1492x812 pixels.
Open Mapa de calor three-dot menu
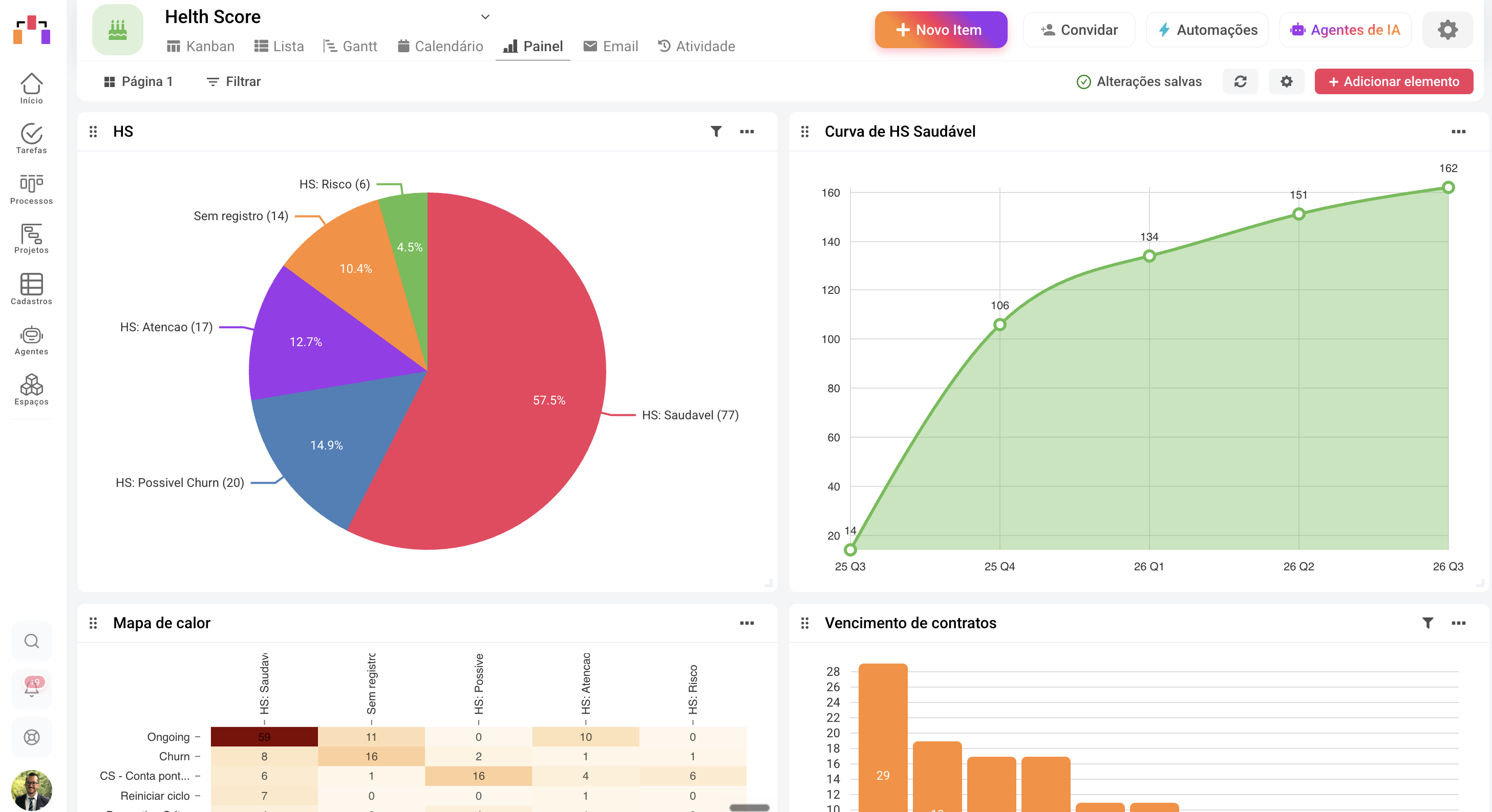tap(747, 623)
